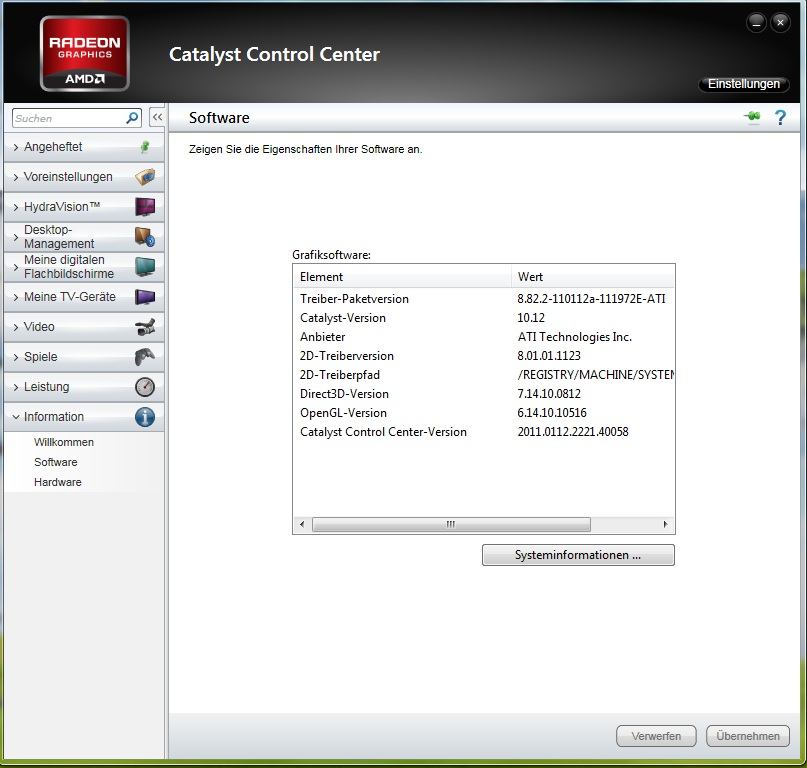807x768 pixels.
Task: Collapse the sidebar with the double-arrow button
Action: click(157, 117)
